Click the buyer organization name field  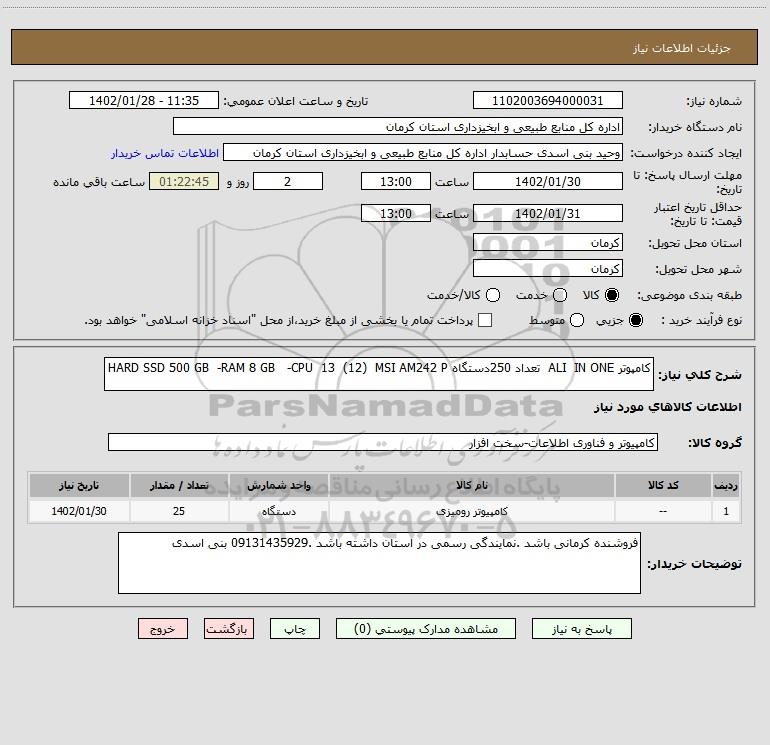pos(398,127)
